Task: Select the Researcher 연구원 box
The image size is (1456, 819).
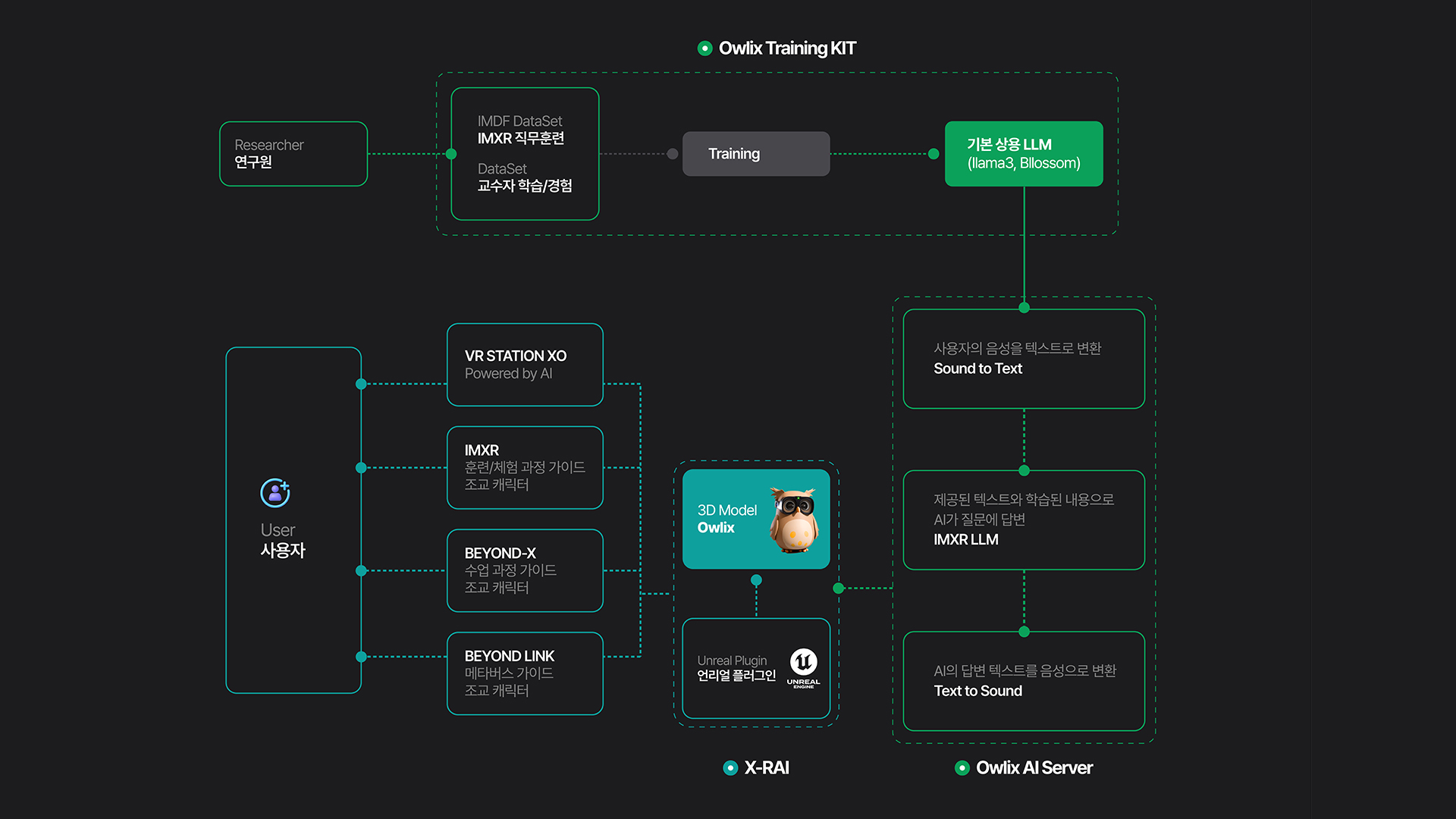Action: coord(293,154)
